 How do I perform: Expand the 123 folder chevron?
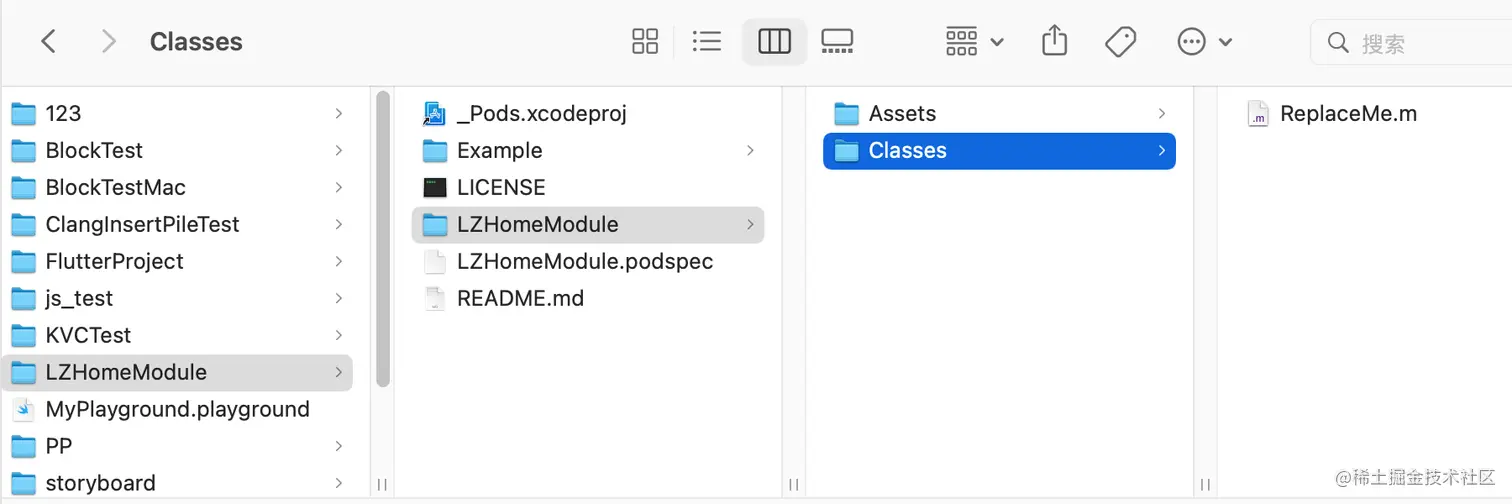click(338, 114)
